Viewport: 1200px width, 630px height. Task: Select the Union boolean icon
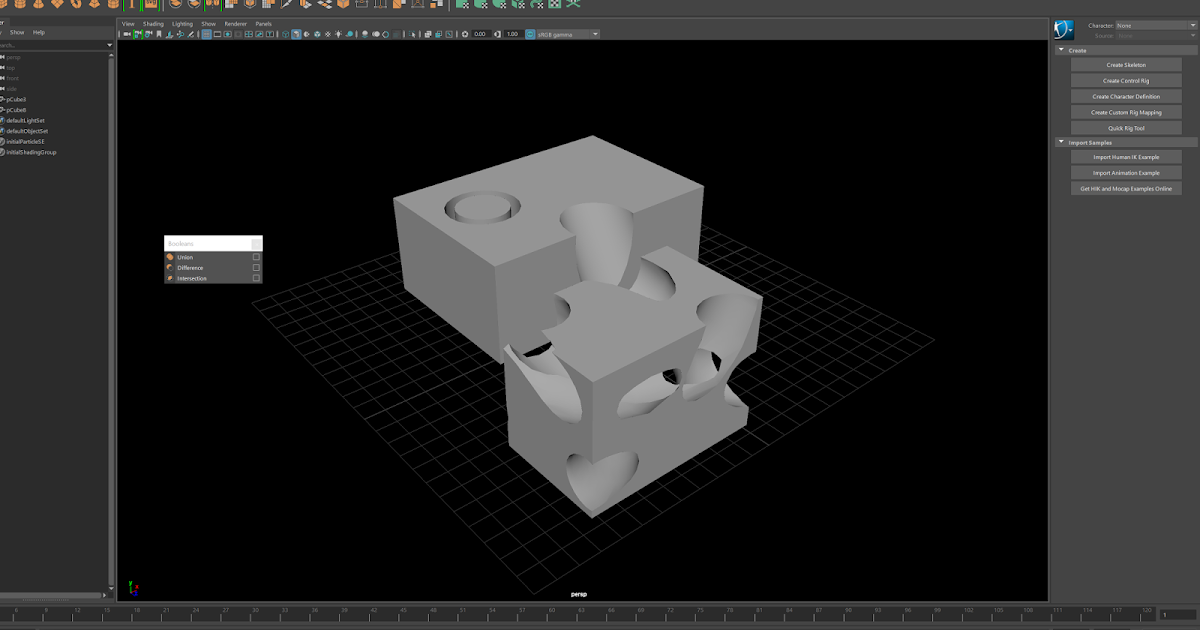pos(170,257)
